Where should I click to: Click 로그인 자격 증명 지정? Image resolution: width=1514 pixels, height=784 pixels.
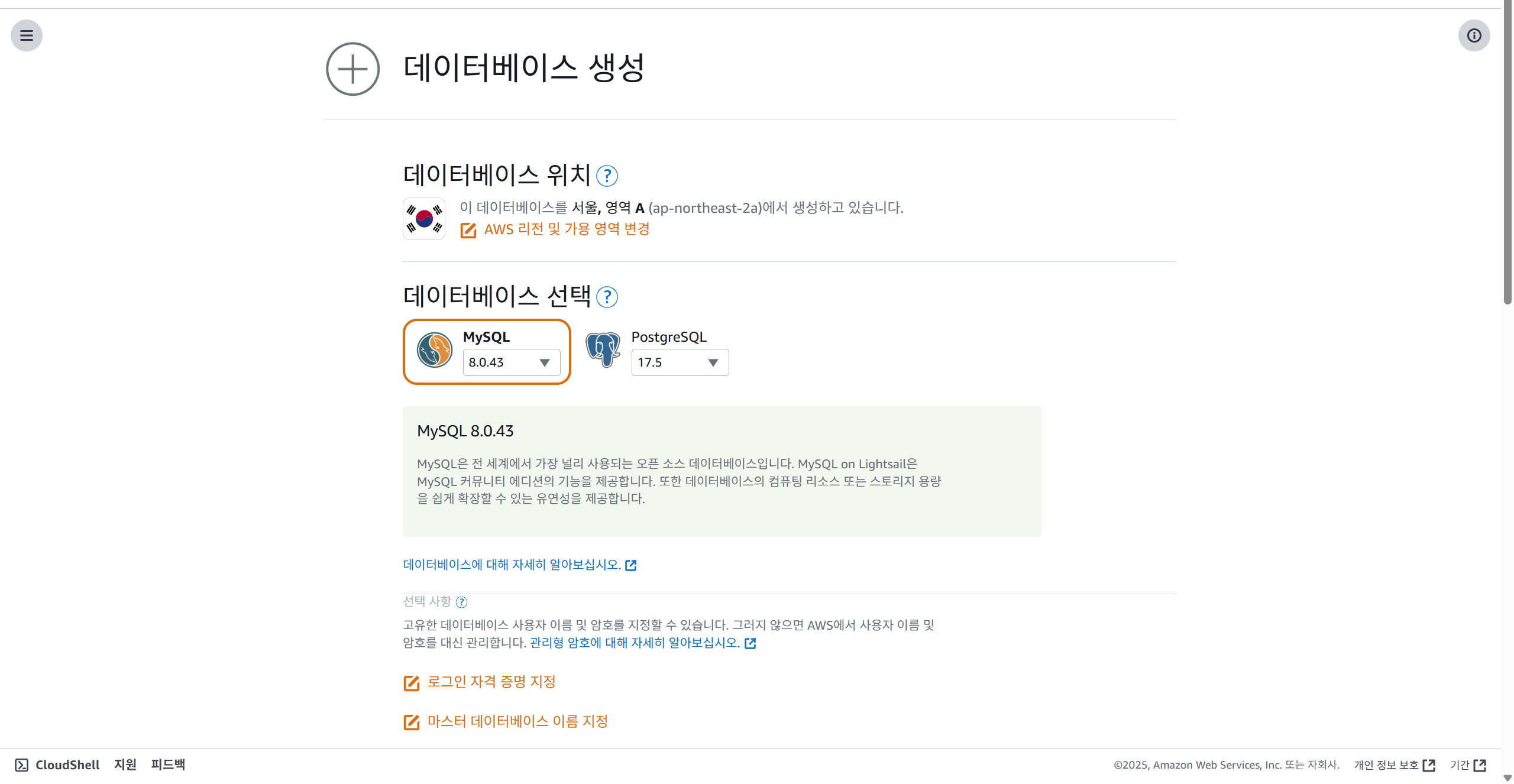(491, 682)
